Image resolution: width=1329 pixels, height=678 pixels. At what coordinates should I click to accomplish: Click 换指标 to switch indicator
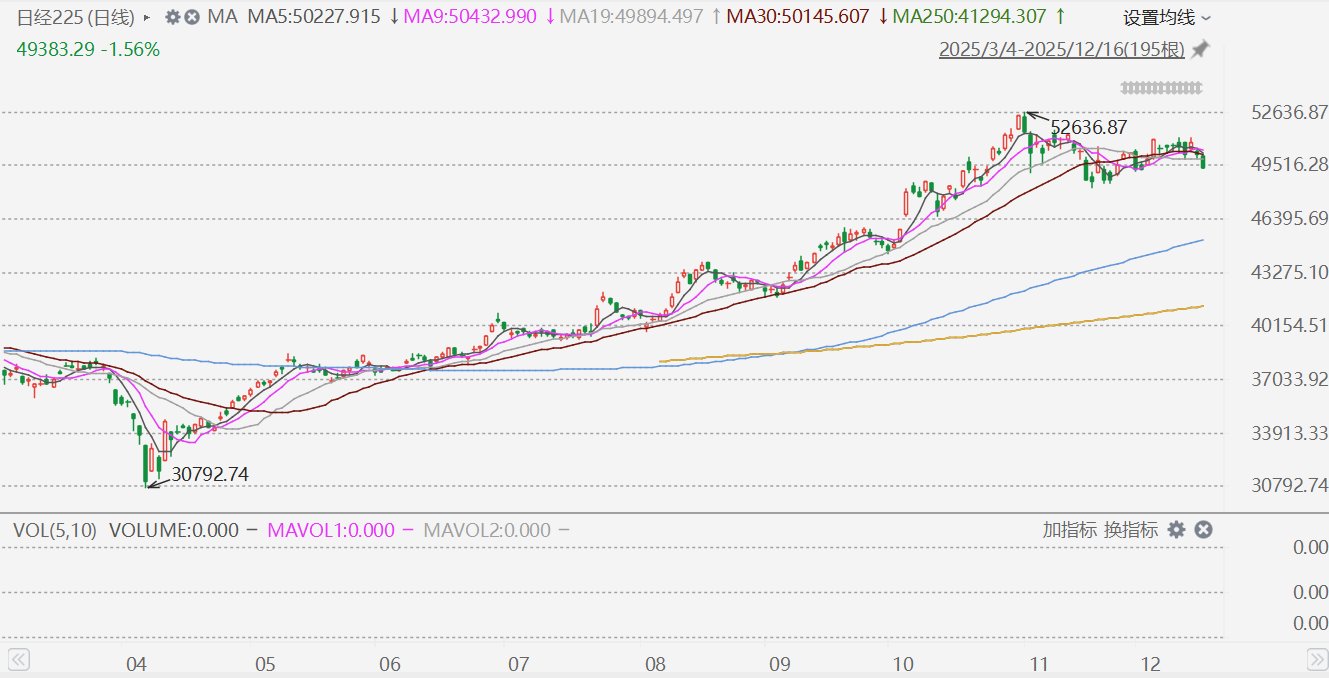(1131, 530)
